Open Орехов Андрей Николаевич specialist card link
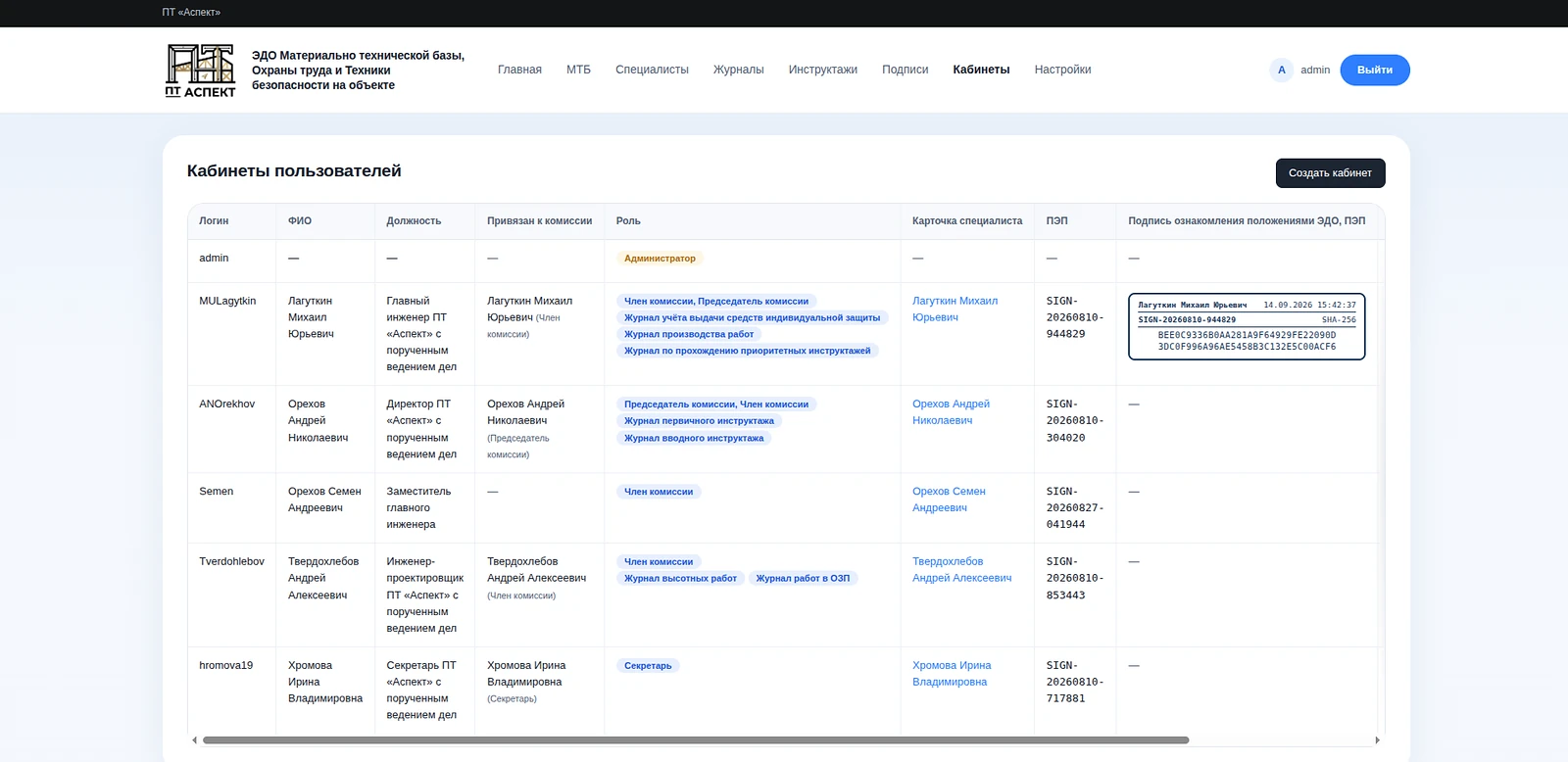This screenshot has height=762, width=1568. 951,411
